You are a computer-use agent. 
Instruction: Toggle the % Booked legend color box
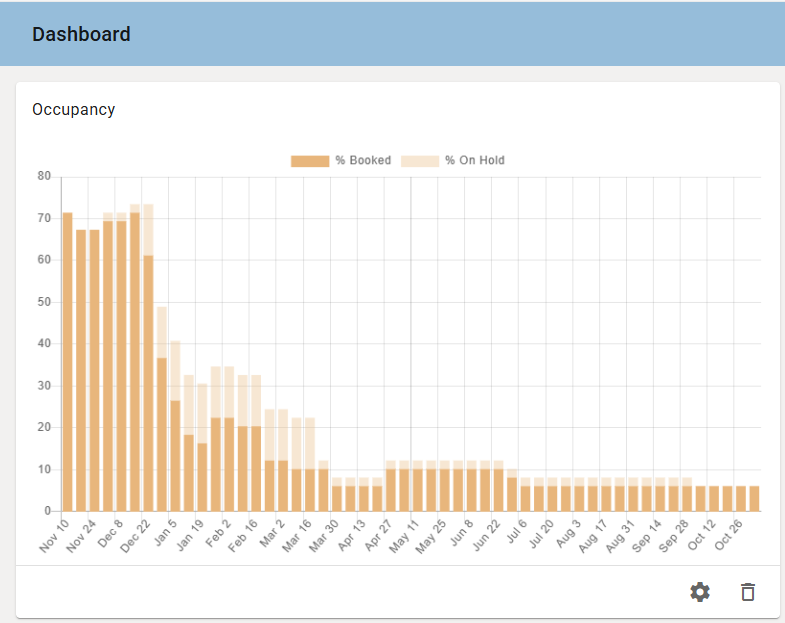click(310, 161)
